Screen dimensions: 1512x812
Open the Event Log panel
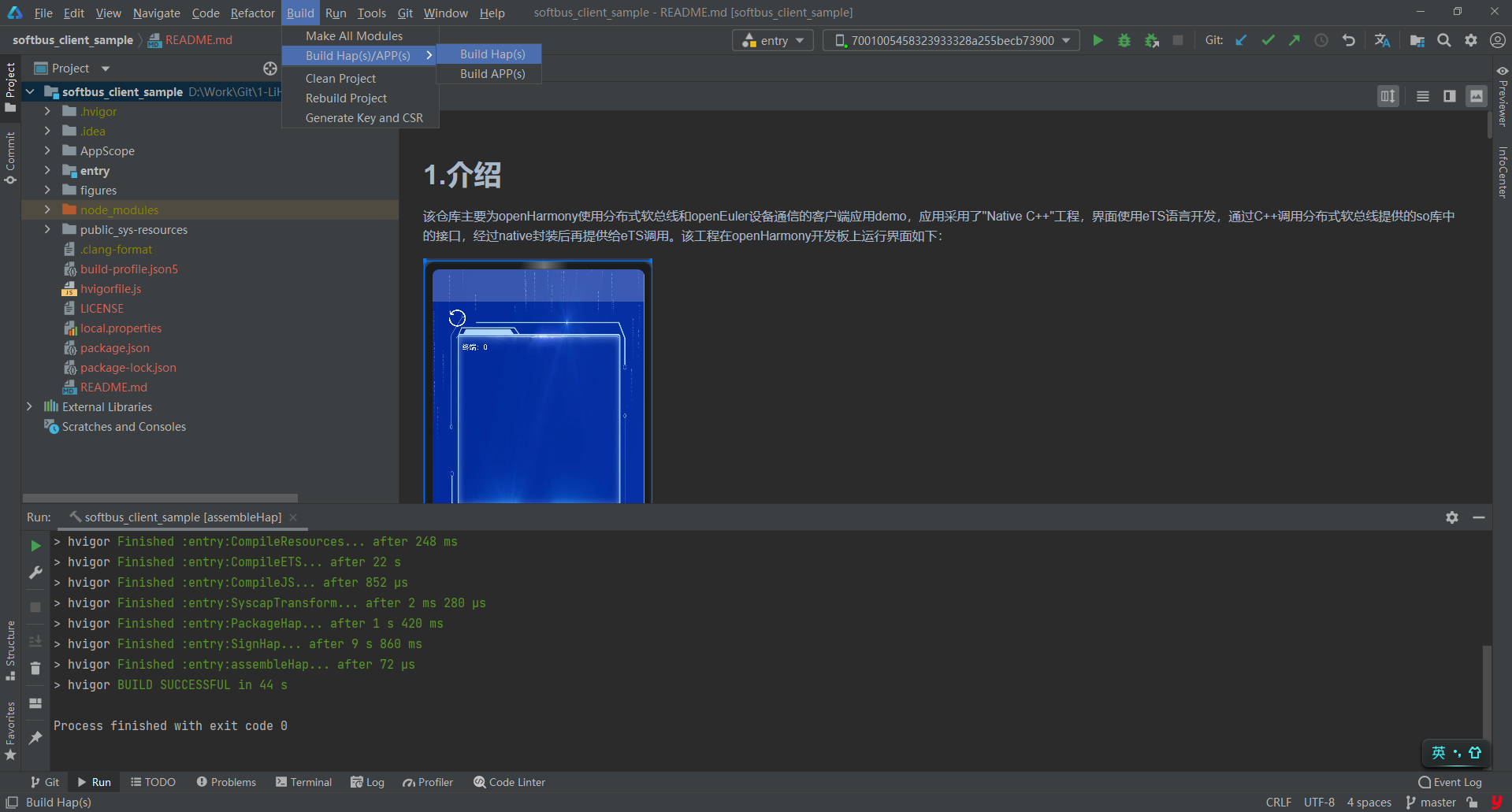pyautogui.click(x=1450, y=782)
